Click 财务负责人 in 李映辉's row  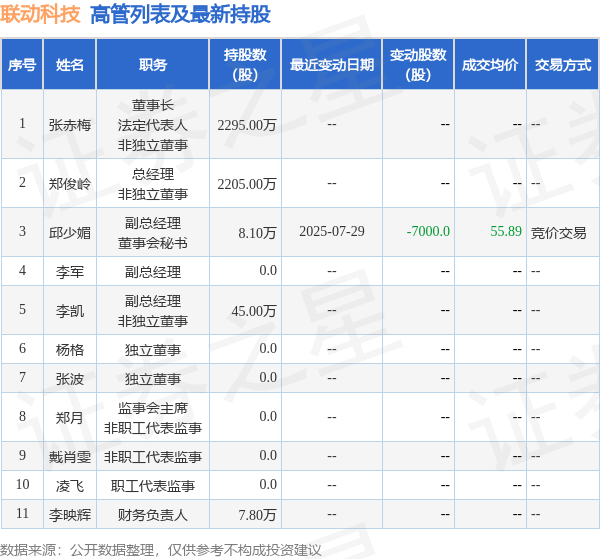click(x=153, y=515)
